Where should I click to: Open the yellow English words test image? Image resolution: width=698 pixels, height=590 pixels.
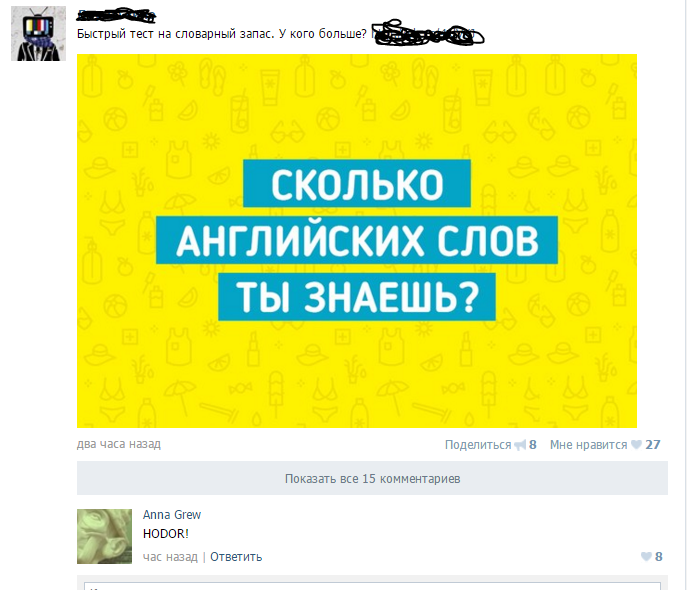(x=357, y=241)
